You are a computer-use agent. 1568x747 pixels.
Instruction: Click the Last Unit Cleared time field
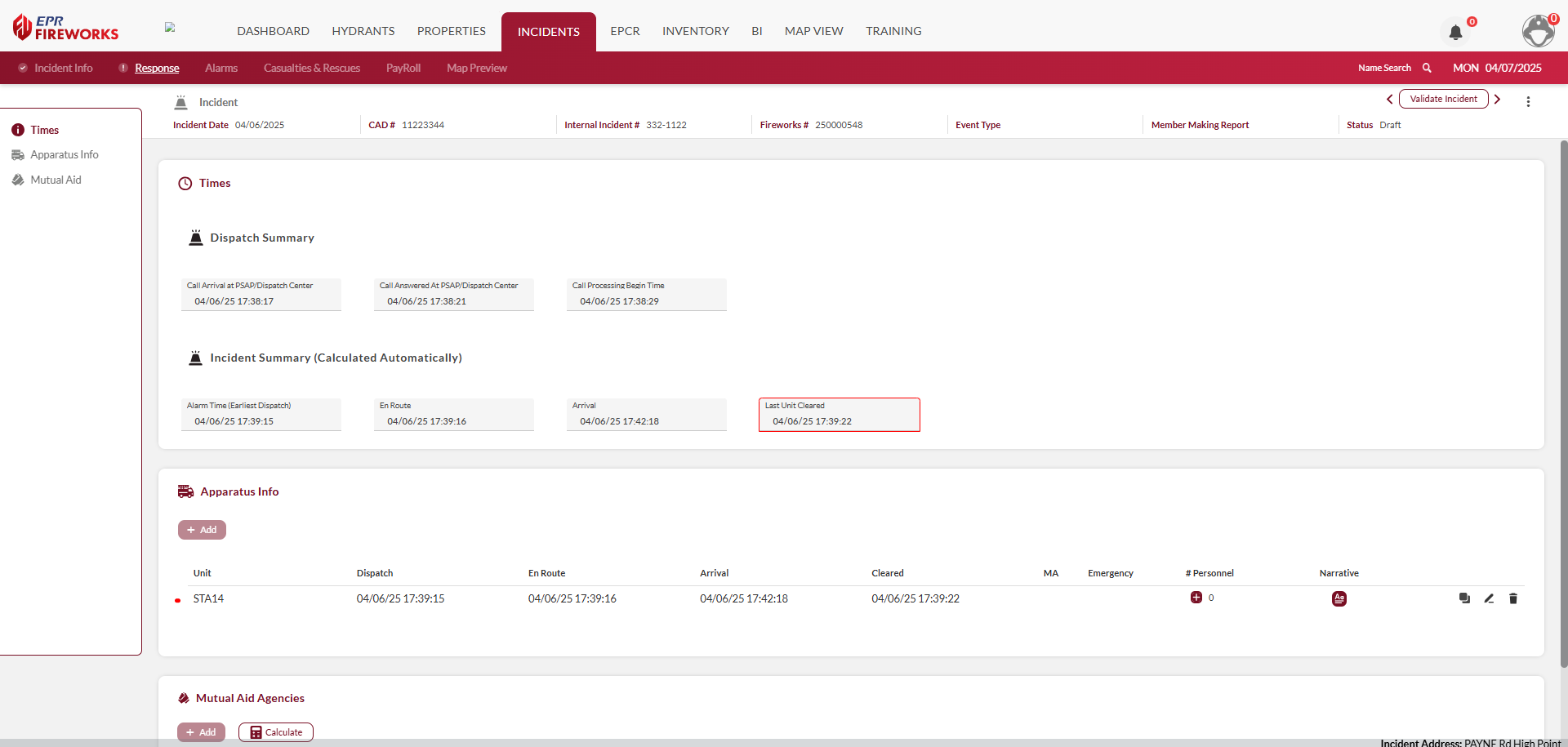click(839, 415)
